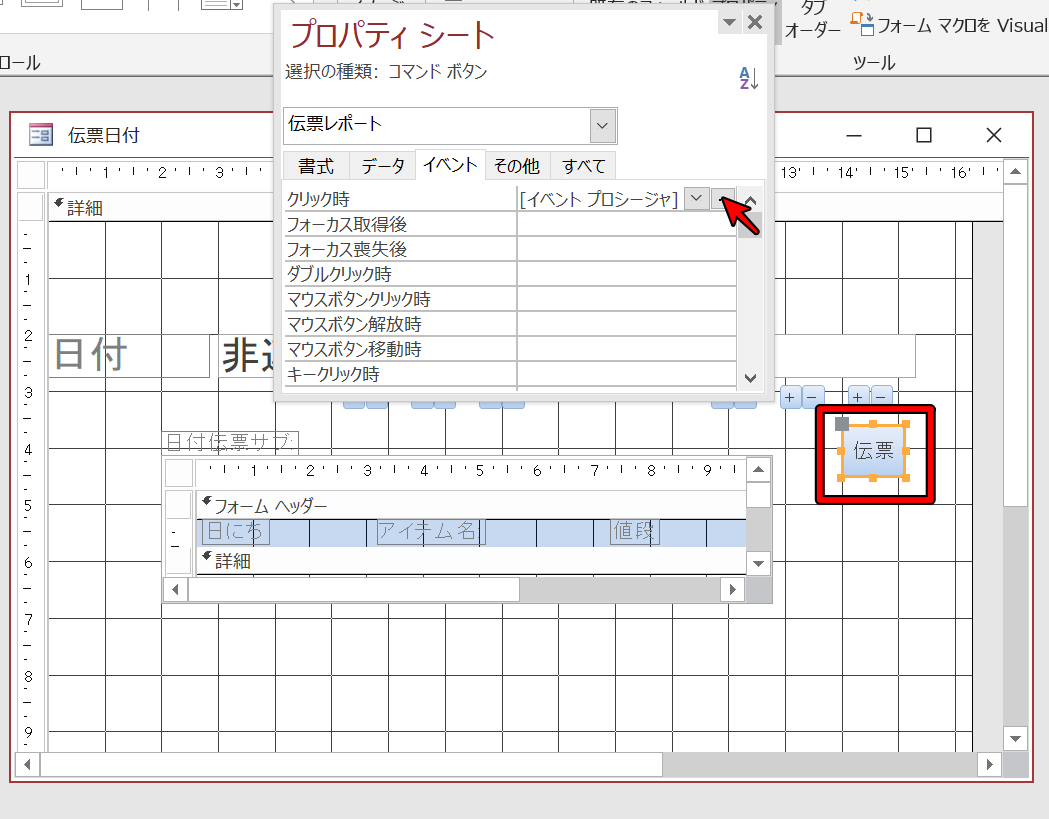Select the 値段 label in subform header

pyautogui.click(x=634, y=531)
